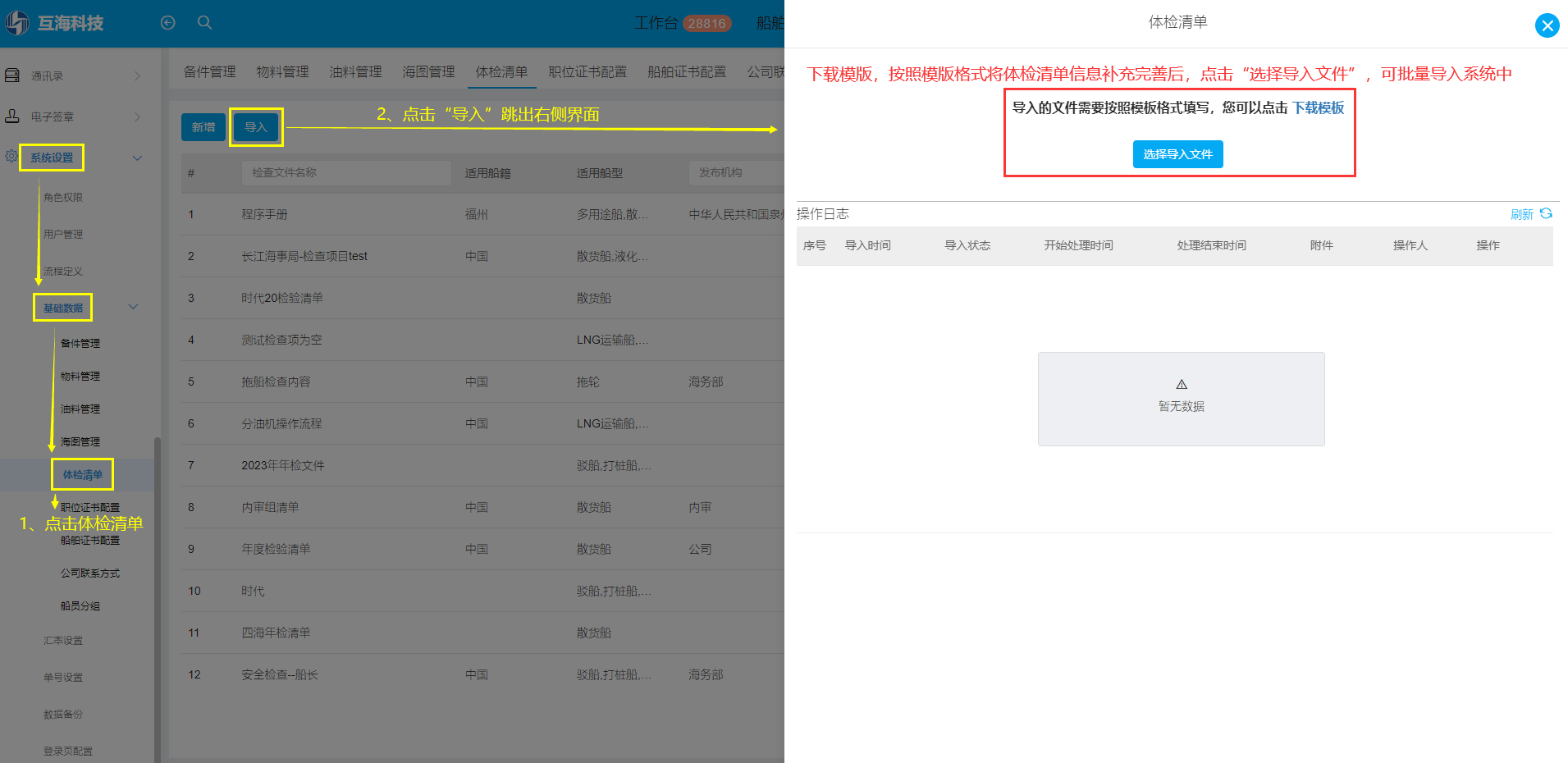Click 年度检验清单 row name

(276, 549)
